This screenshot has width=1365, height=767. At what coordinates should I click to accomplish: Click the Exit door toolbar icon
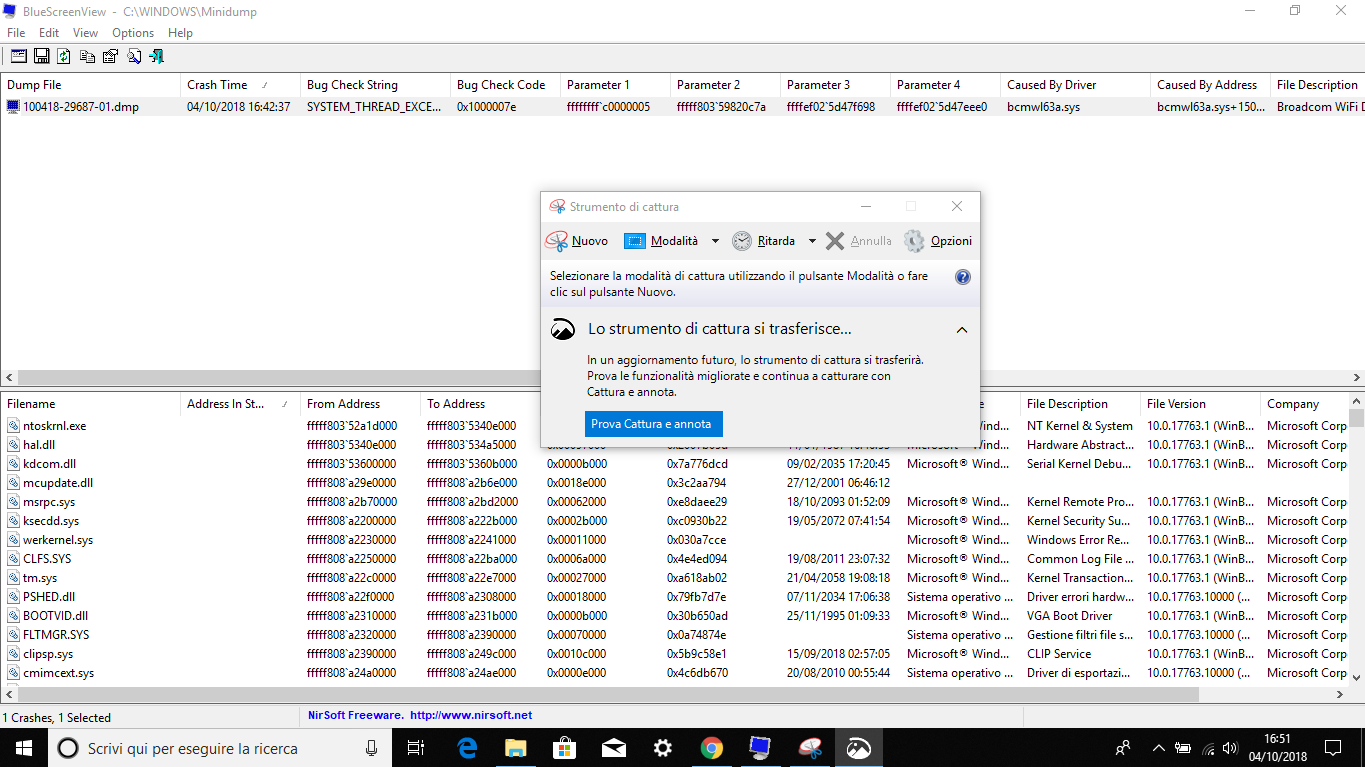tap(157, 56)
